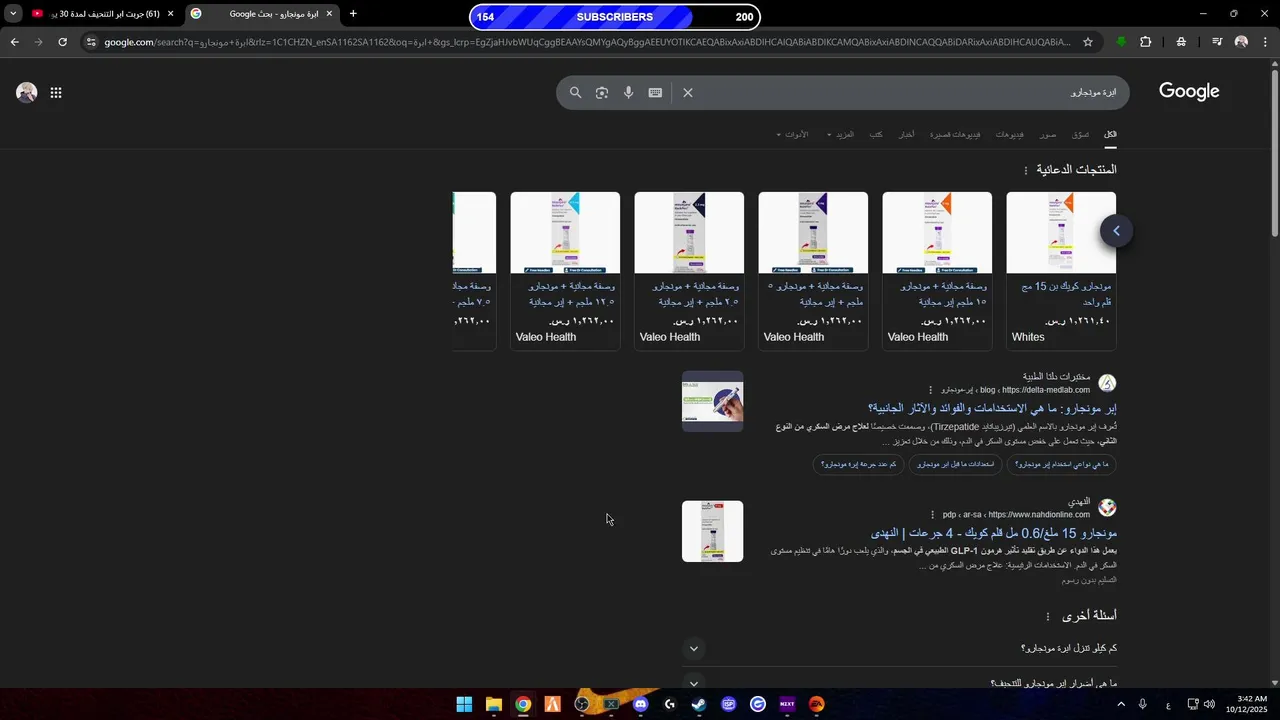This screenshot has height=720, width=1280.
Task: Open a new browser tab
Action: point(353,14)
